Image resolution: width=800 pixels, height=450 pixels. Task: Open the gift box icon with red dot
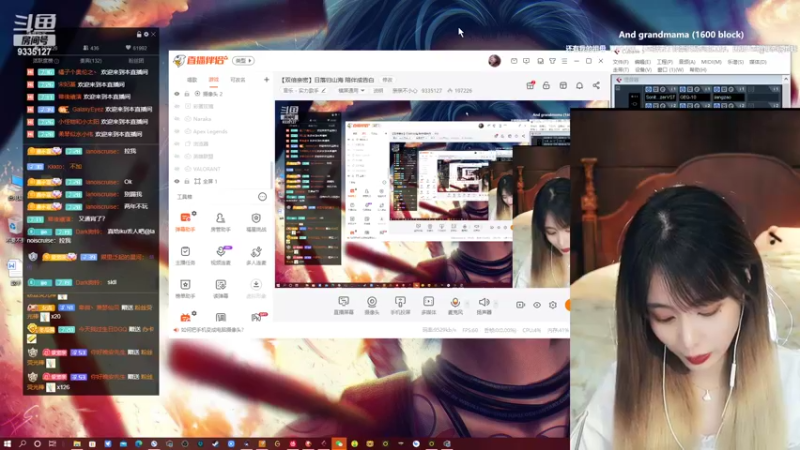pos(531,85)
